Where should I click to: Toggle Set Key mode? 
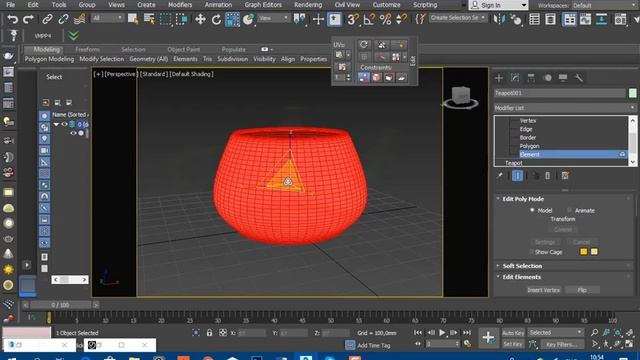[513, 344]
